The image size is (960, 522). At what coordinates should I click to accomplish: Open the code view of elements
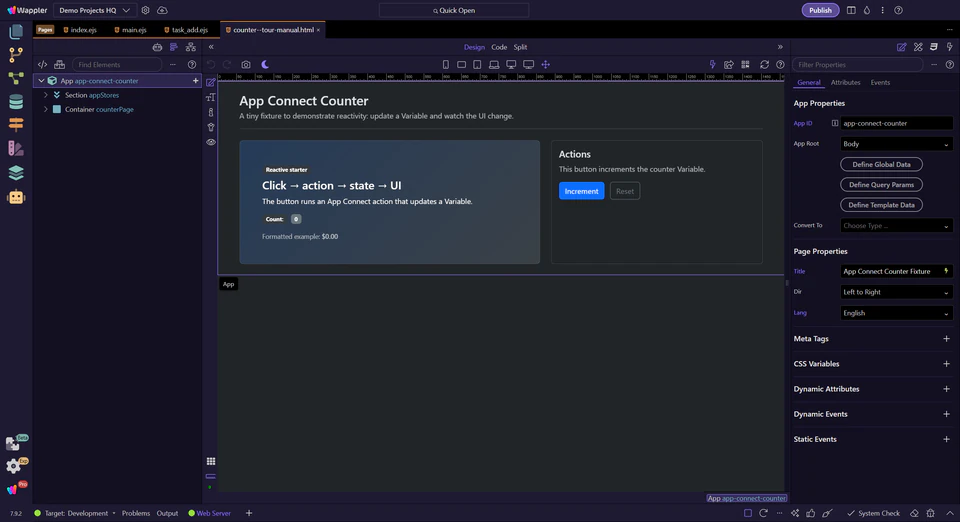[x=42, y=64]
